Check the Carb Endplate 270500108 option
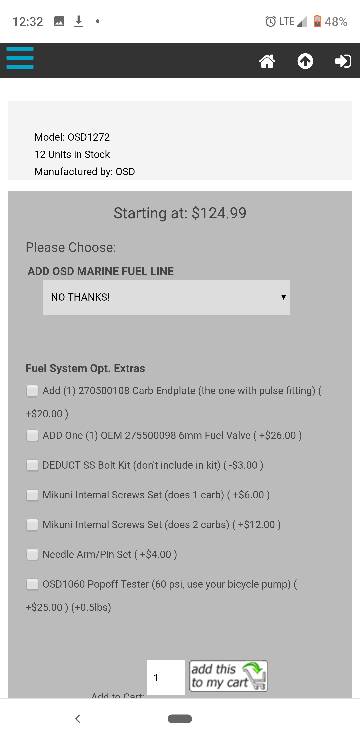The height and width of the screenshot is (740, 360). point(32,391)
